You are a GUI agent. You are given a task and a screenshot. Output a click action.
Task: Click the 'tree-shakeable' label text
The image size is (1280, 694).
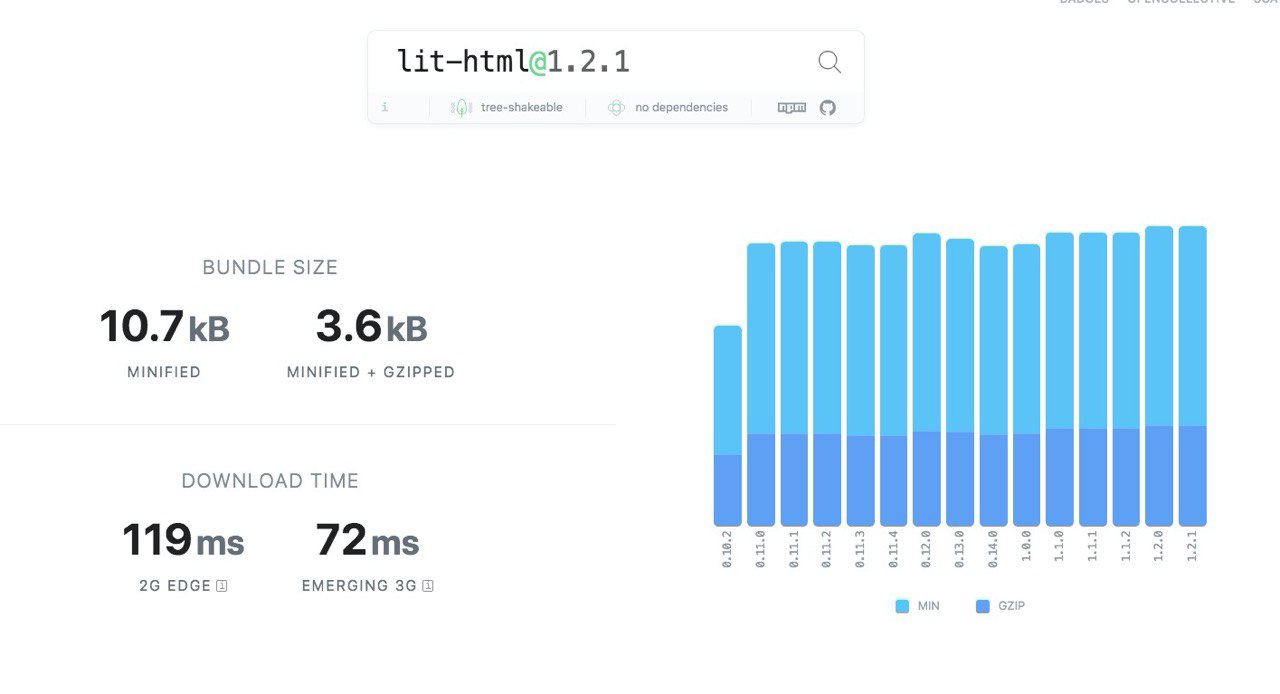tap(521, 107)
